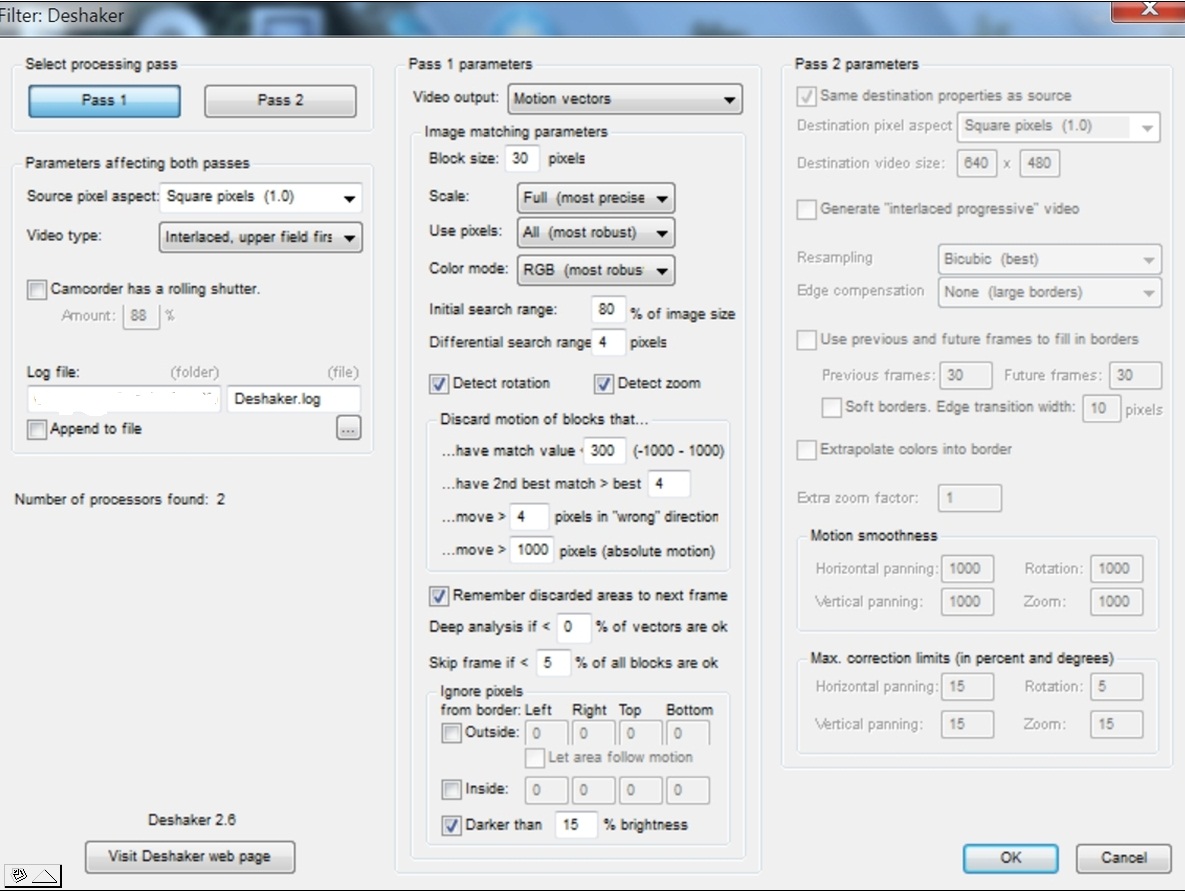Click the Destination video width field
The width and height of the screenshot is (1185, 895).
click(976, 163)
